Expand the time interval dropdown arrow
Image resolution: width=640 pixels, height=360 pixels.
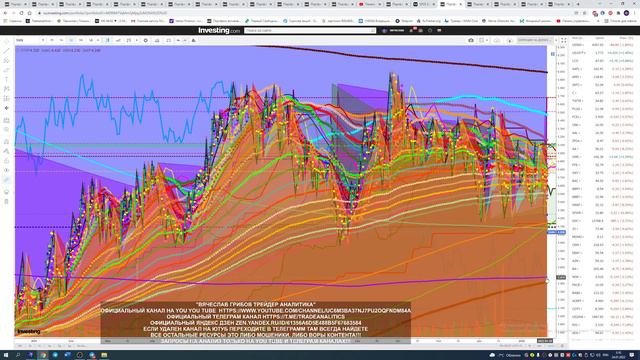pyautogui.click(x=98, y=40)
